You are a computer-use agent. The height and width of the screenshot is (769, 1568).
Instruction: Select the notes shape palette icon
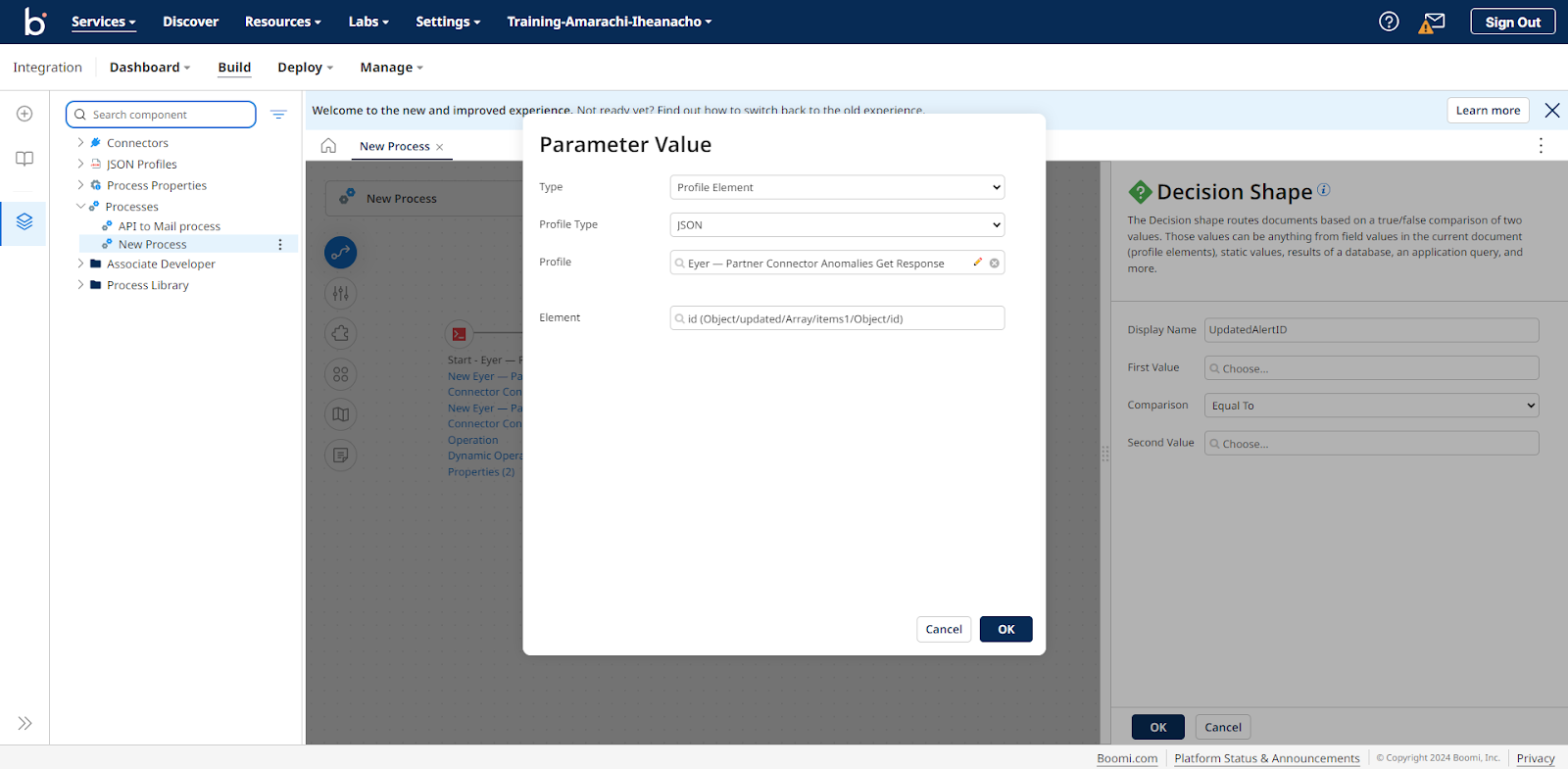coord(340,455)
